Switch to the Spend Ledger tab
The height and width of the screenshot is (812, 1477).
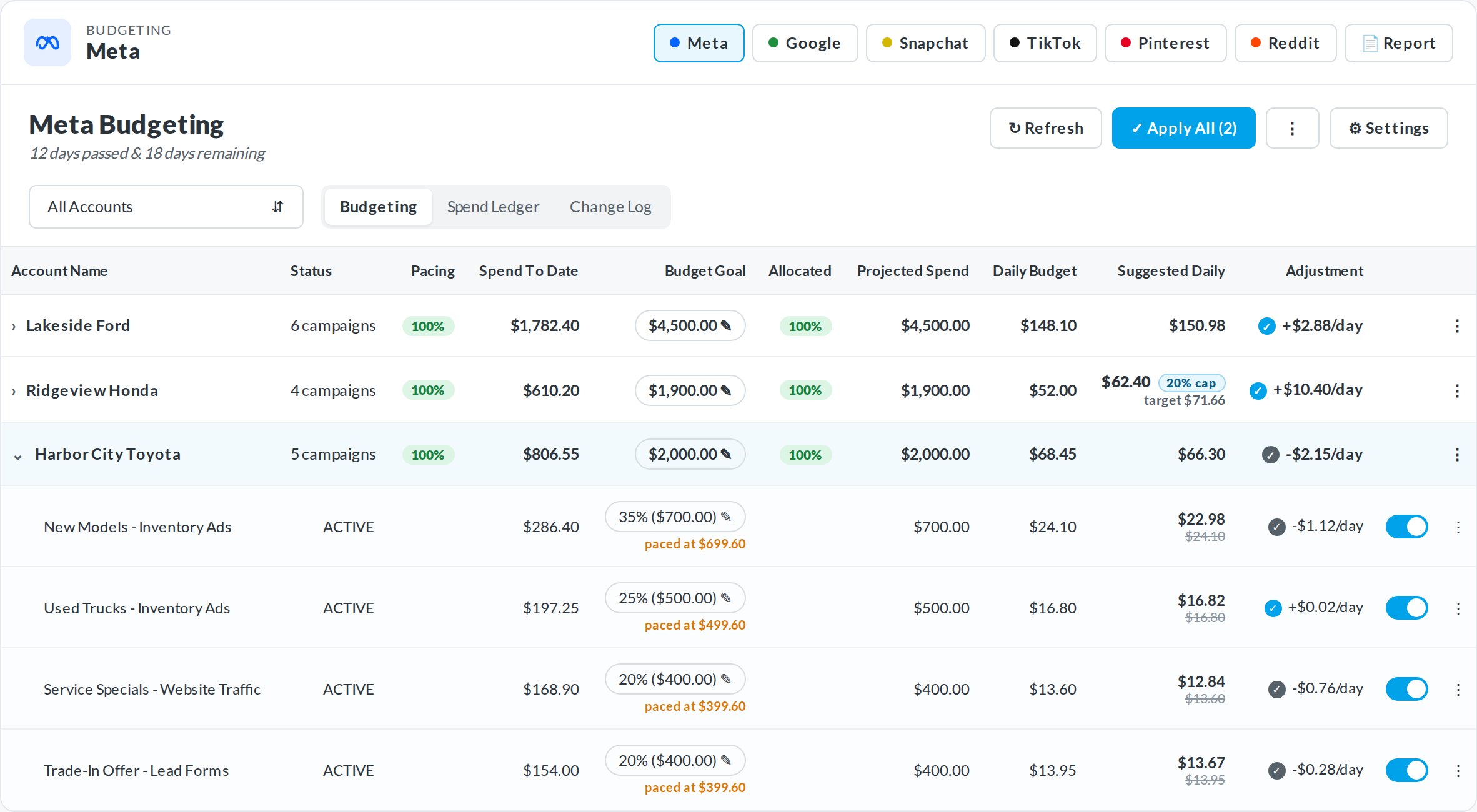(493, 207)
